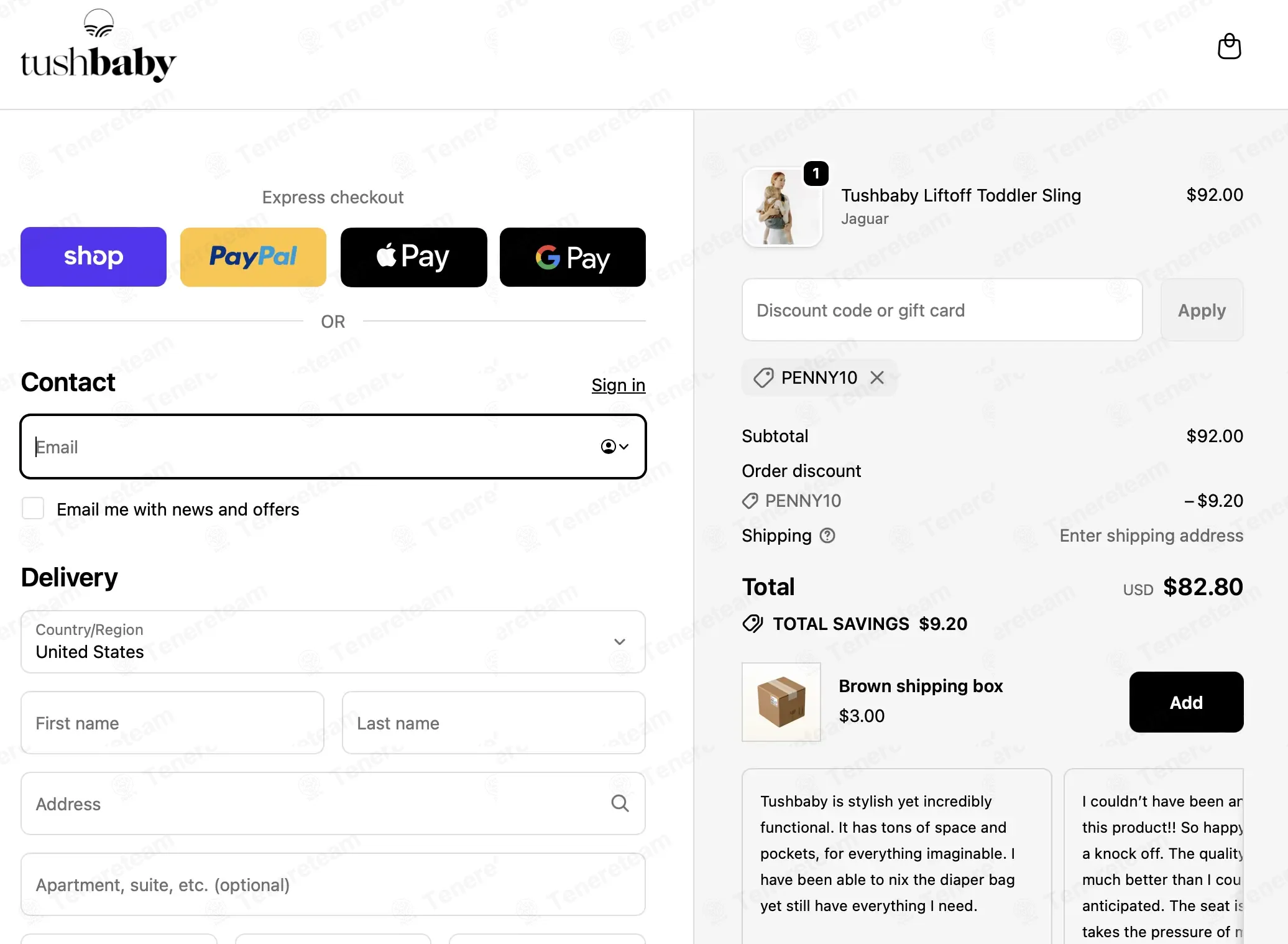Add Brown shipping box to order
This screenshot has width=1288, height=944.
[x=1186, y=702]
